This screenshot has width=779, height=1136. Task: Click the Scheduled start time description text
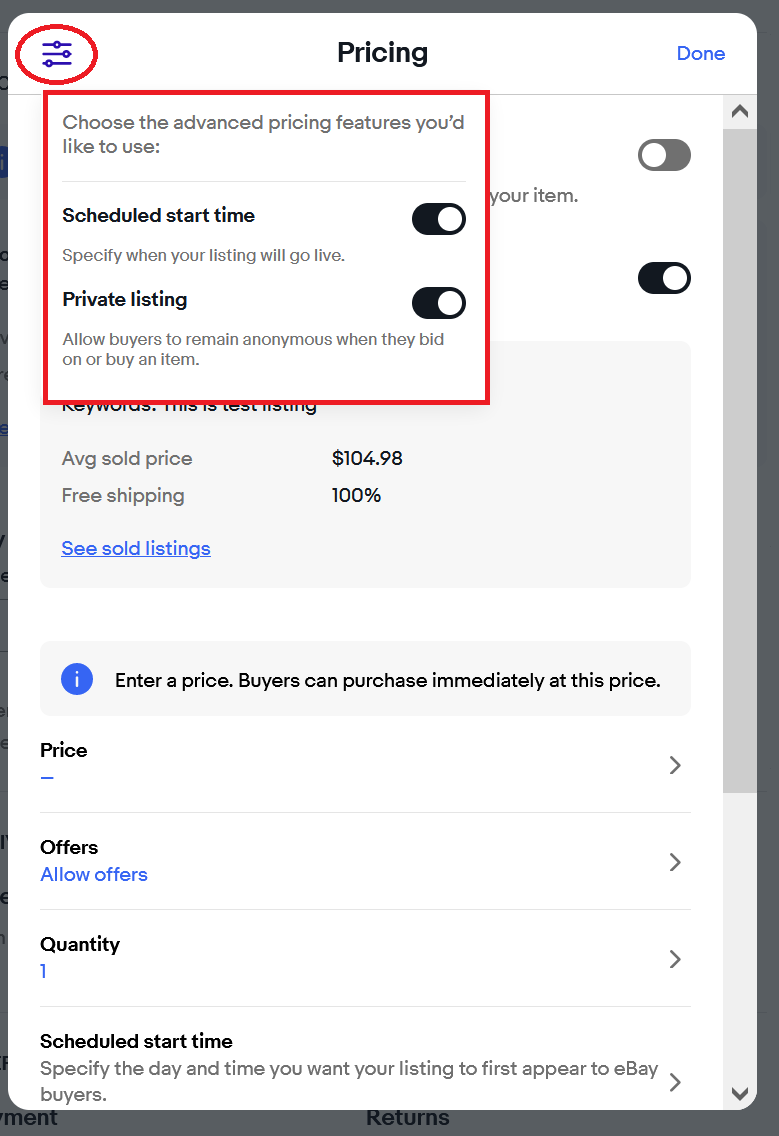[x=349, y=1081]
